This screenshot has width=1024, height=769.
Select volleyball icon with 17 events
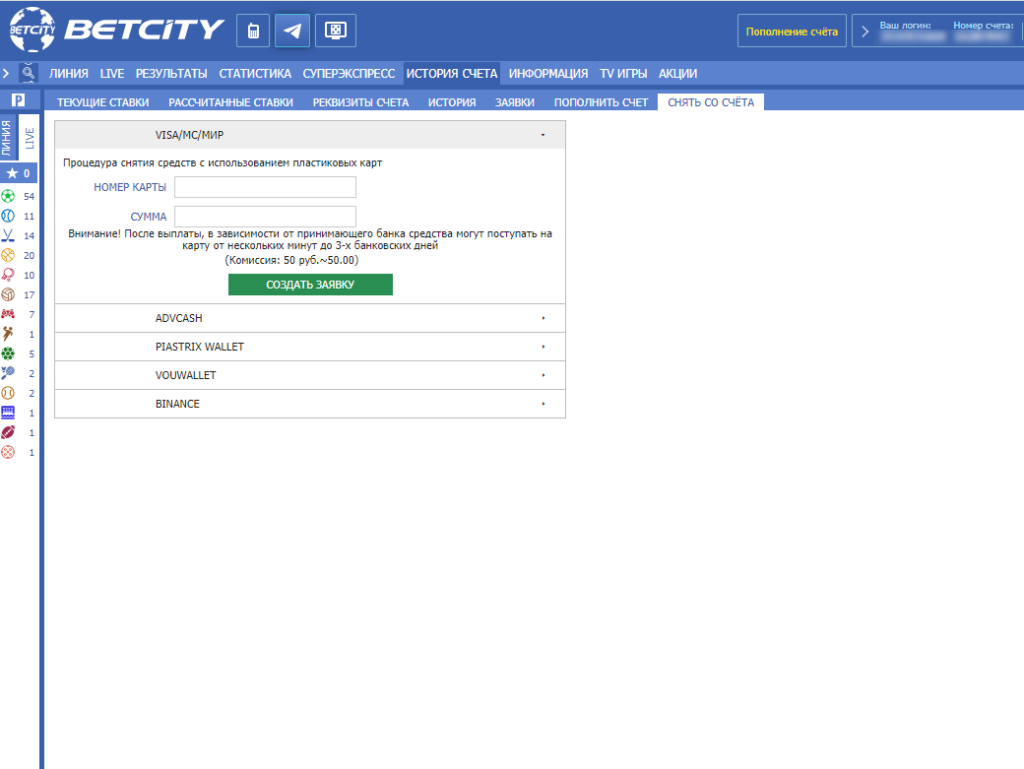click(8, 294)
